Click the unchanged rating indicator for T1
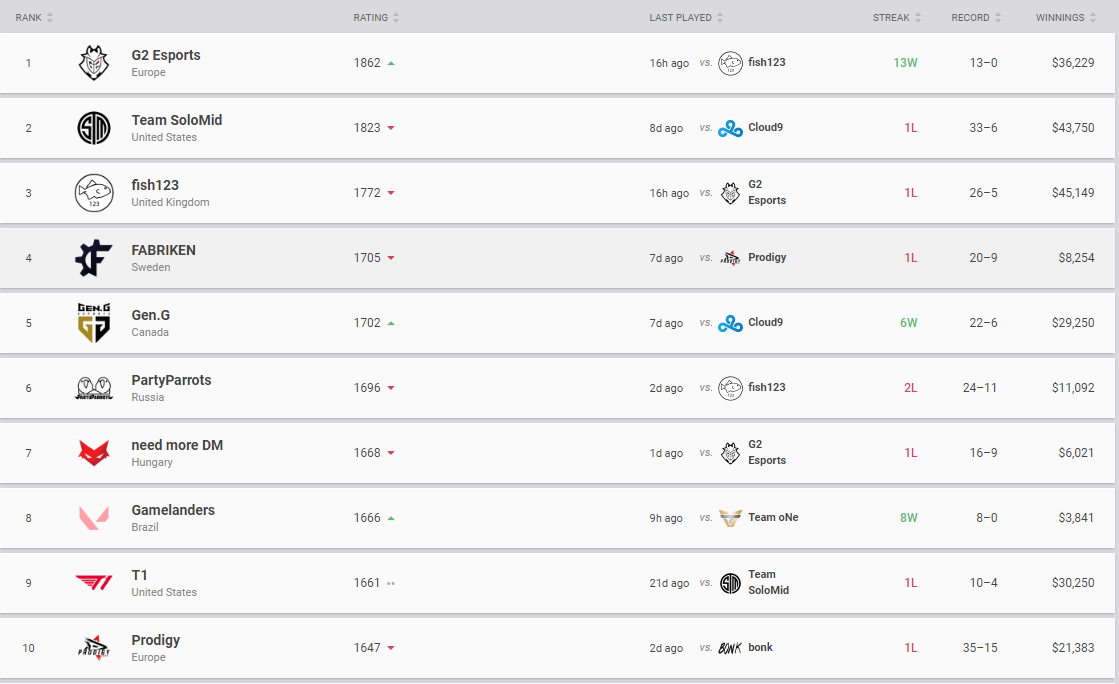Screen dimensions: 1119x684 pyautogui.click(x=391, y=583)
